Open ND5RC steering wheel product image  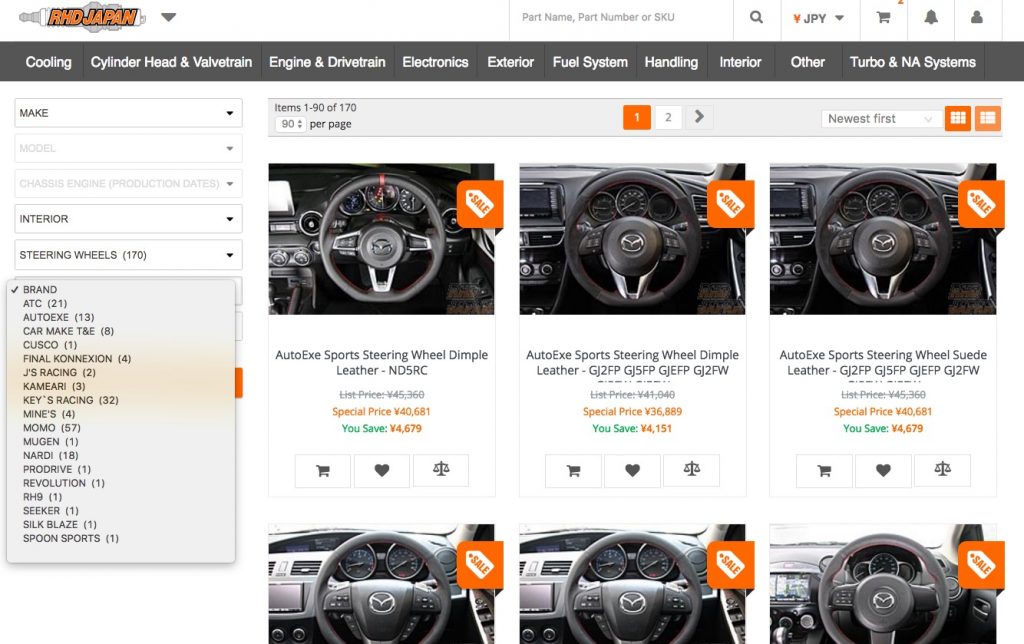[381, 239]
